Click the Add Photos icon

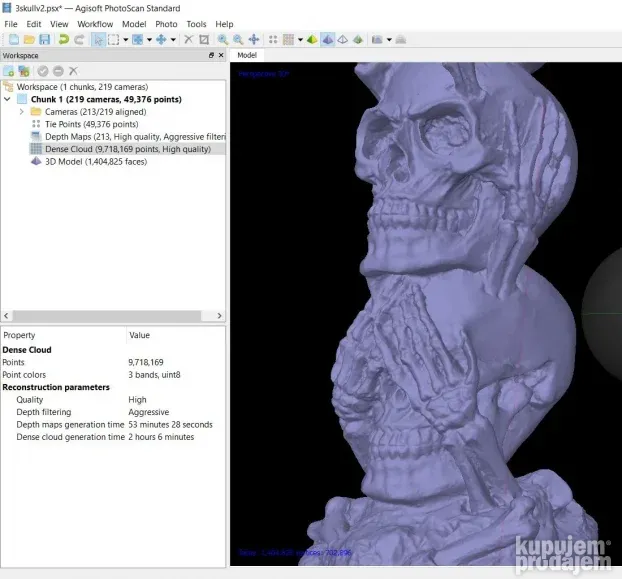tap(24, 71)
